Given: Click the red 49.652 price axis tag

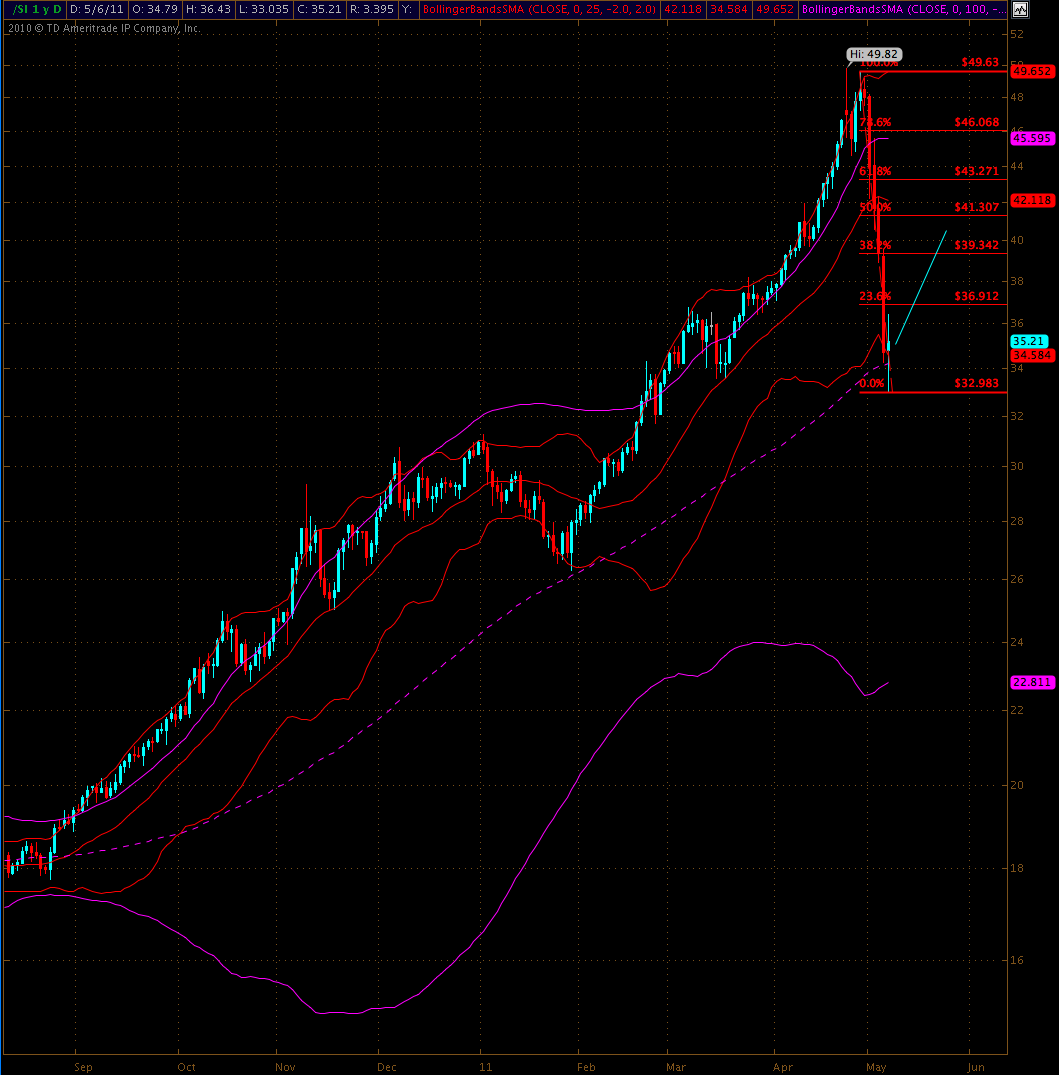Looking at the screenshot, I should (x=1031, y=71).
